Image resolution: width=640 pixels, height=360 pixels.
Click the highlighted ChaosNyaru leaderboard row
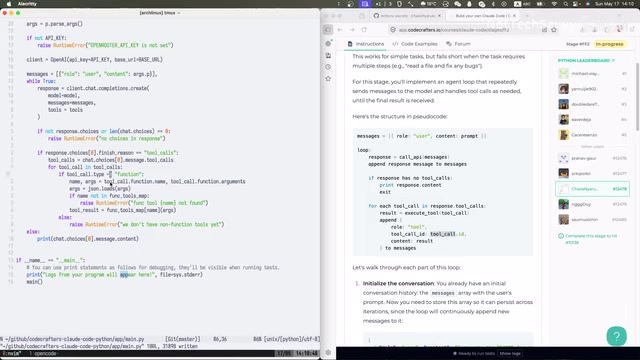pyautogui.click(x=592, y=189)
